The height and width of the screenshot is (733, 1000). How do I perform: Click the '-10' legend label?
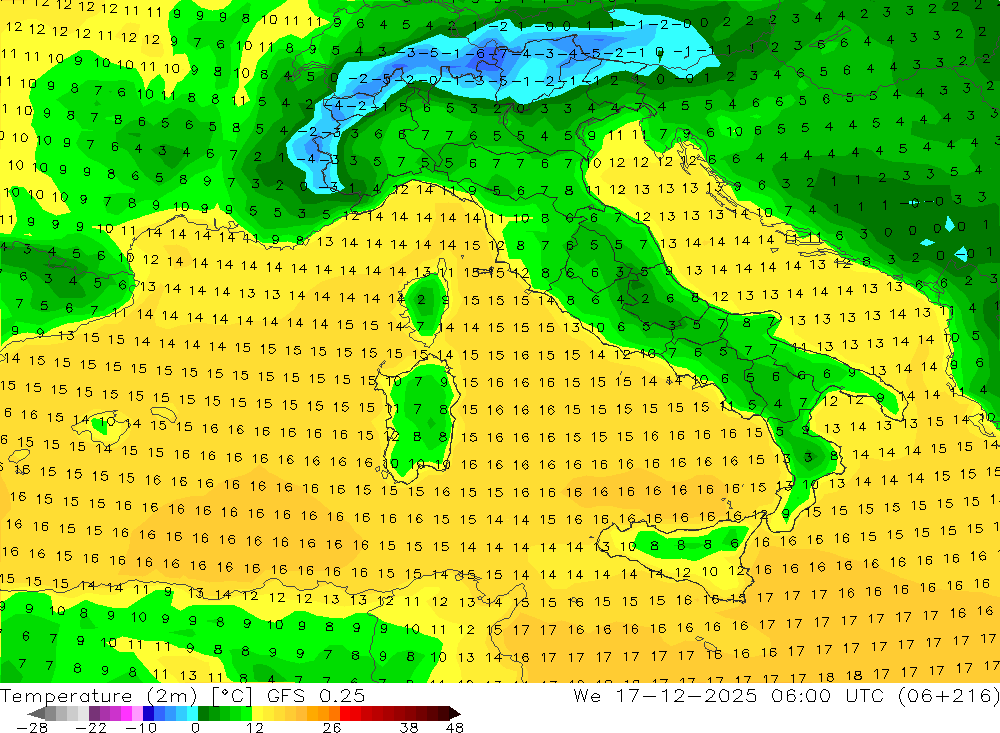(140, 727)
